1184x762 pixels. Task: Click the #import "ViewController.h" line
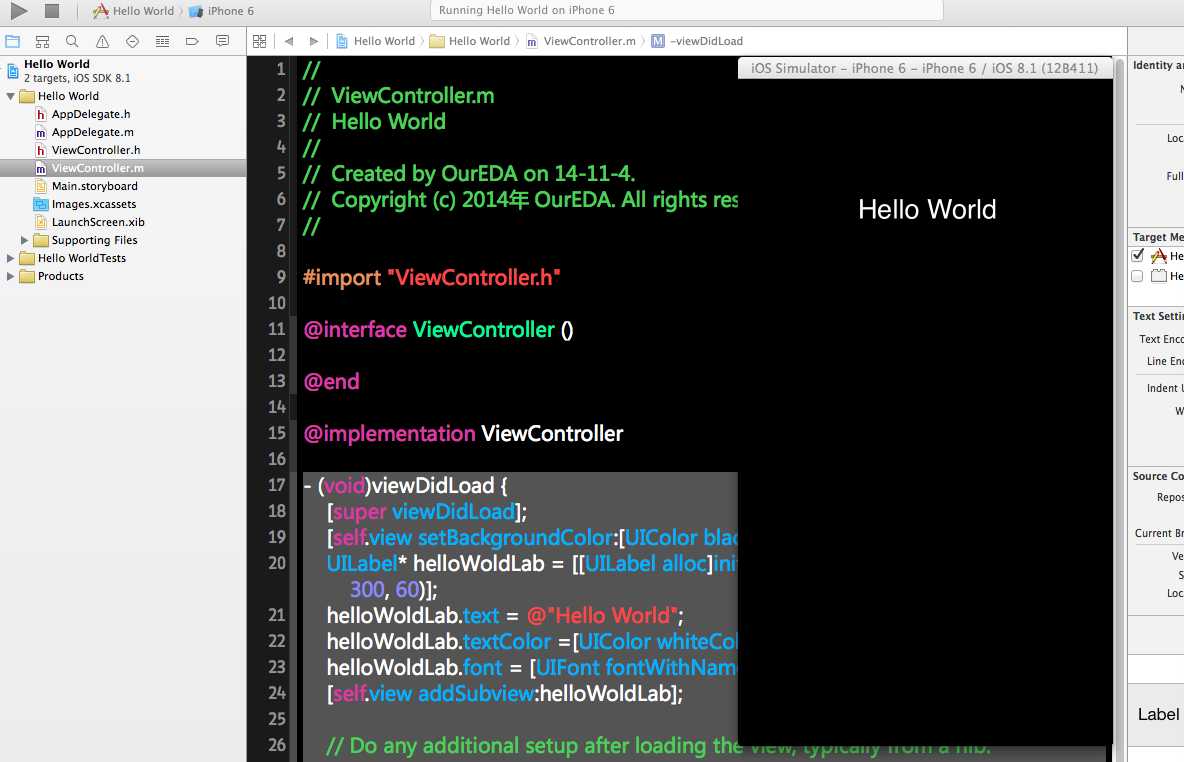coord(431,278)
